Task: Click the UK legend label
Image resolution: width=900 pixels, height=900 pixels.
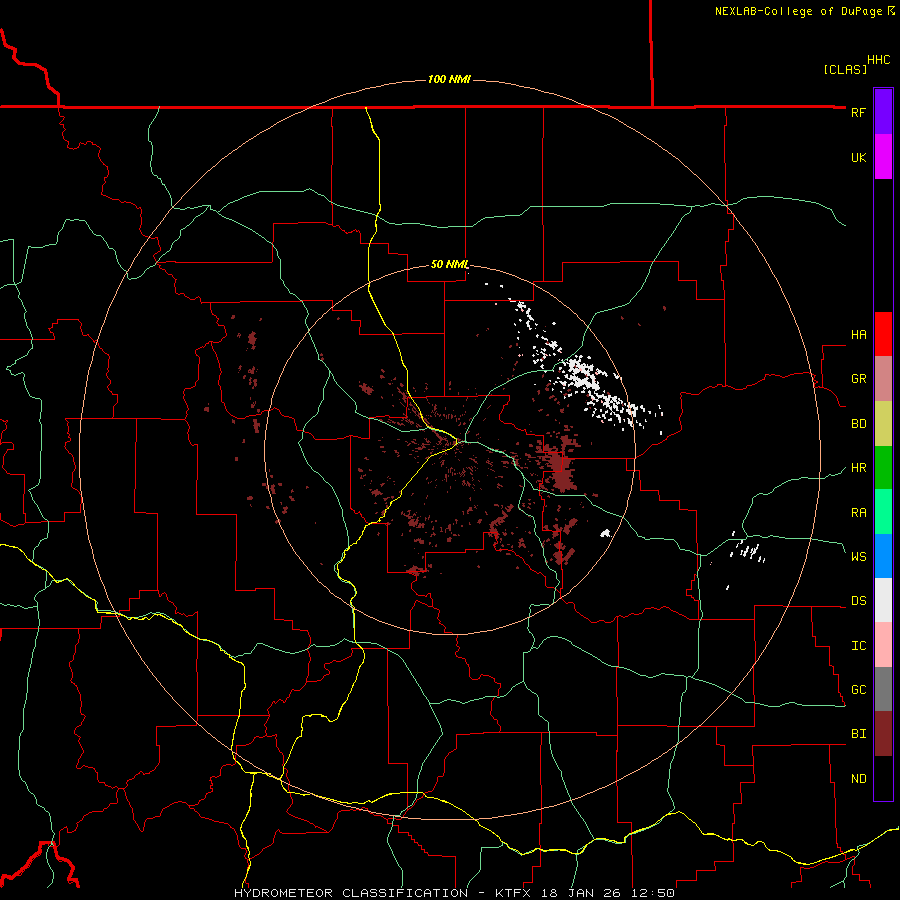Action: coord(858,157)
